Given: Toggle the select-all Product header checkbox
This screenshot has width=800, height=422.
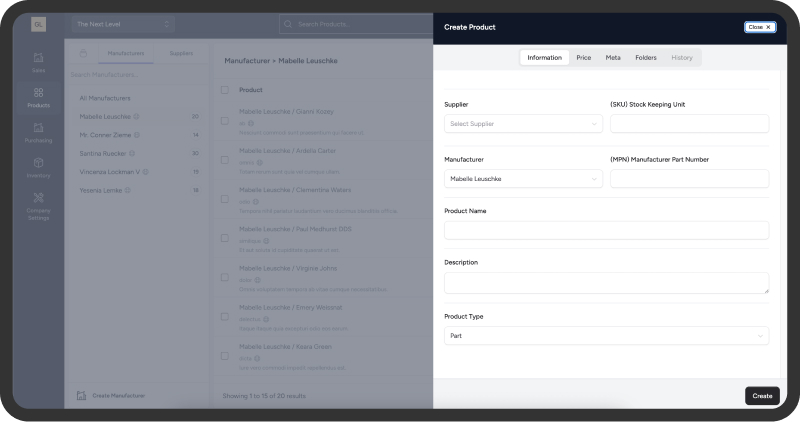Looking at the screenshot, I should coord(225,90).
